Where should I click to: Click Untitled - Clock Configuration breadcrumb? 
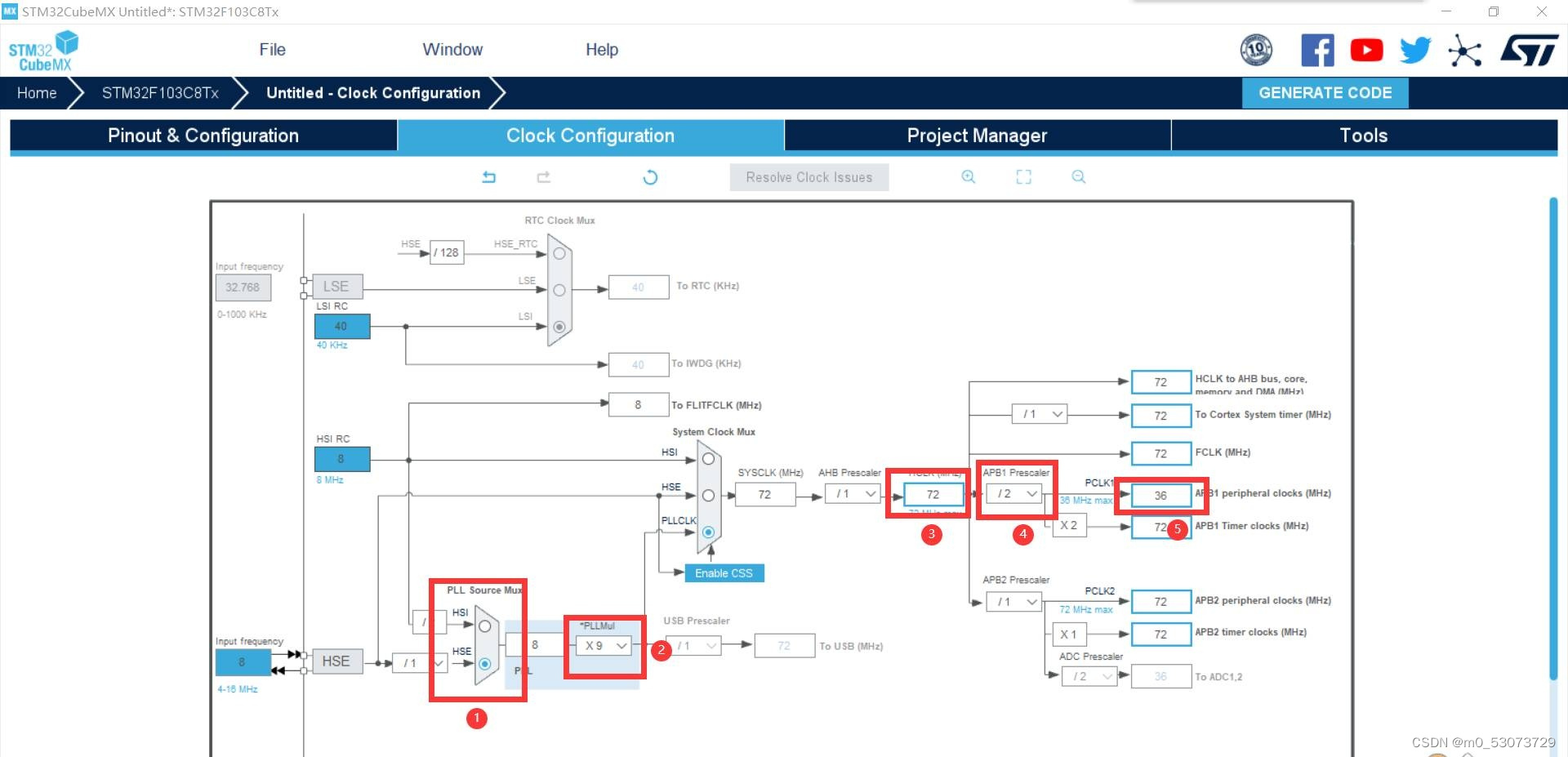pyautogui.click(x=373, y=93)
